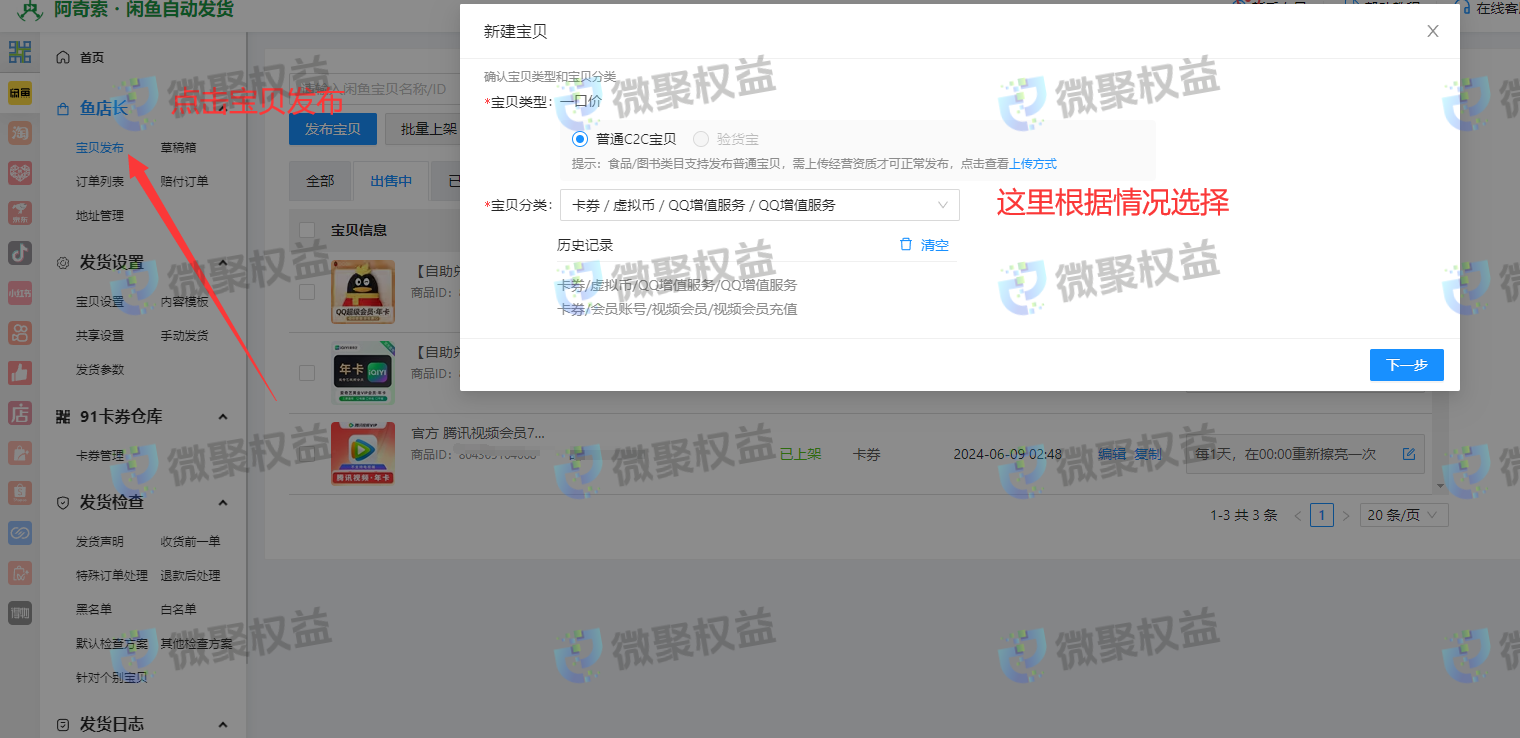Click the 腾讯视频 年卡 product thumbnail
1520x738 pixels.
click(363, 454)
